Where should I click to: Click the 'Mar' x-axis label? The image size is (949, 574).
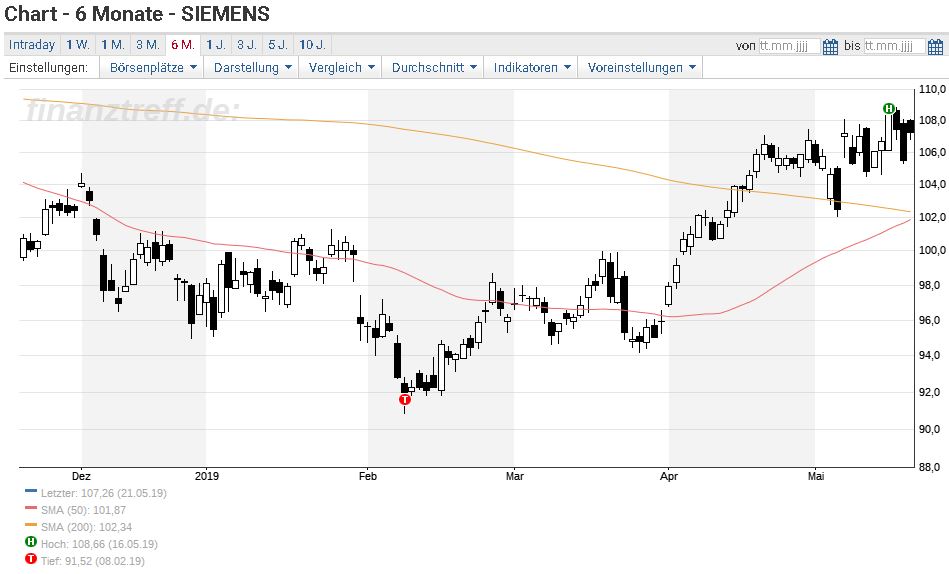[x=514, y=476]
